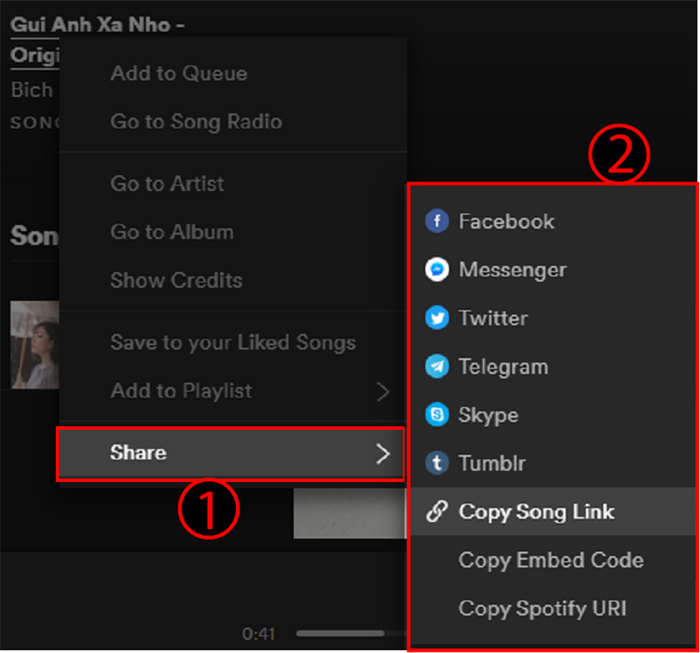The height and width of the screenshot is (653, 700).
Task: Click the Messenger share icon
Action: 437,270
